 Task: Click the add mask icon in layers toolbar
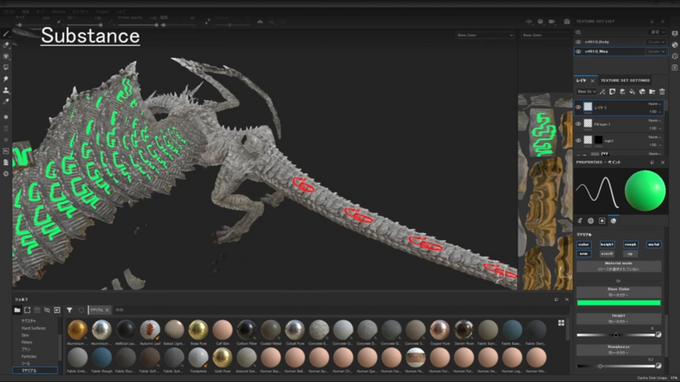(612, 91)
